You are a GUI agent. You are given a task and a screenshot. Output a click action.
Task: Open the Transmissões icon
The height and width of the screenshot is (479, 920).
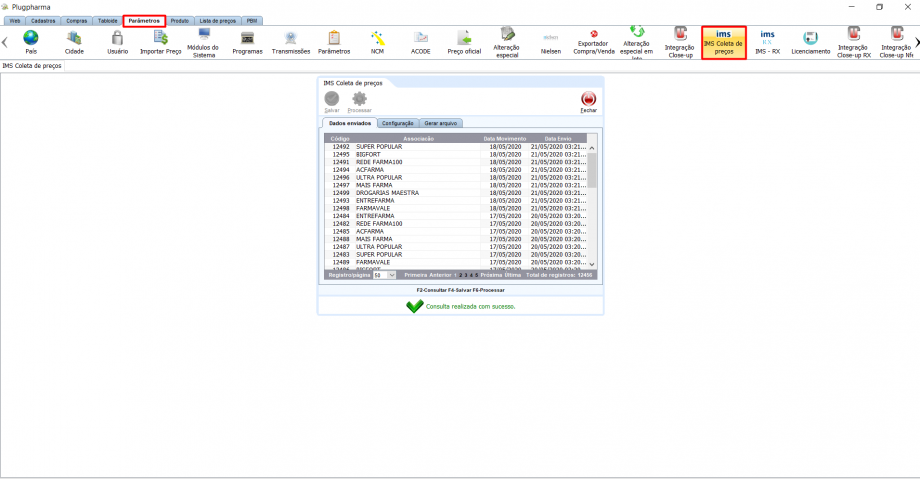tap(291, 41)
